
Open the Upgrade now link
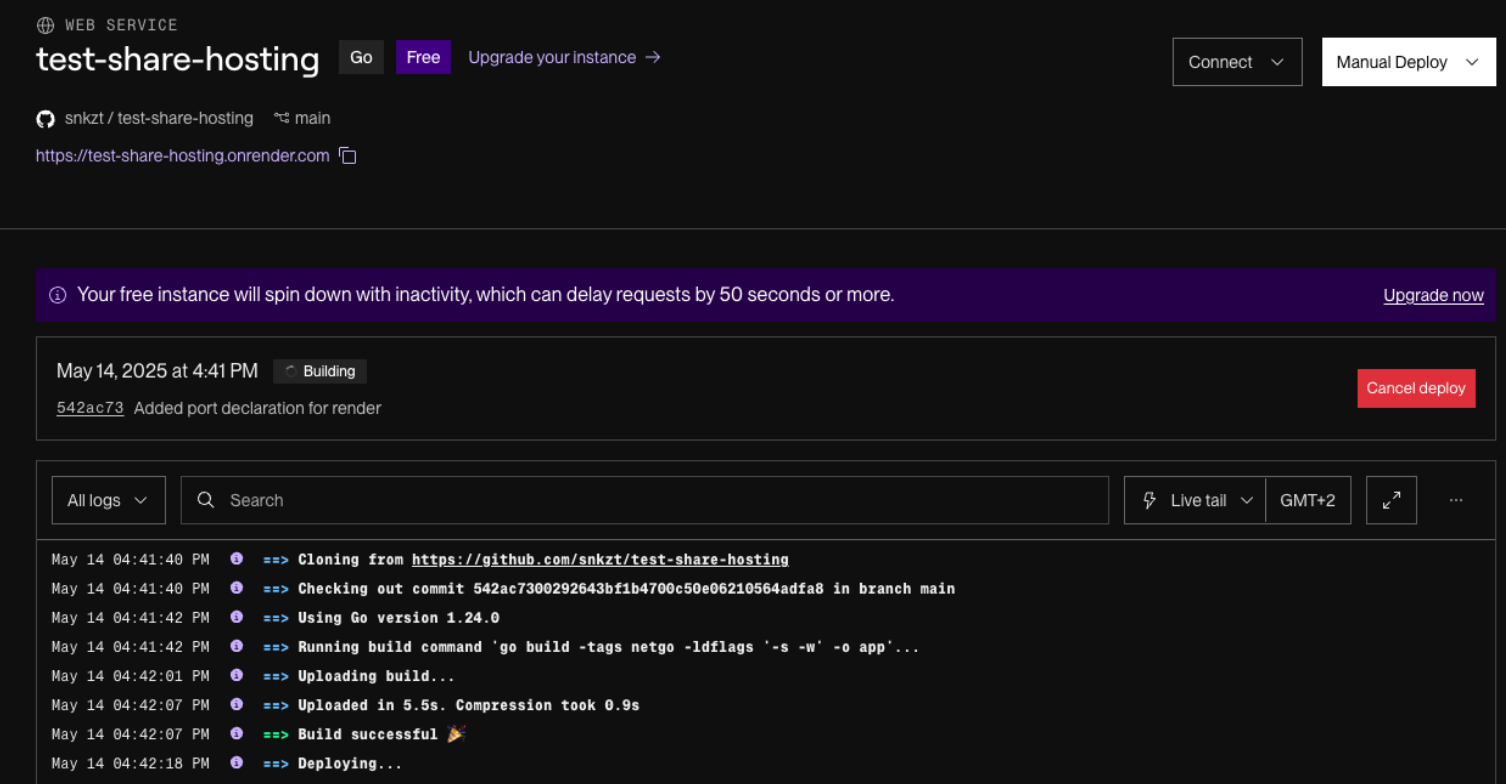(x=1433, y=295)
